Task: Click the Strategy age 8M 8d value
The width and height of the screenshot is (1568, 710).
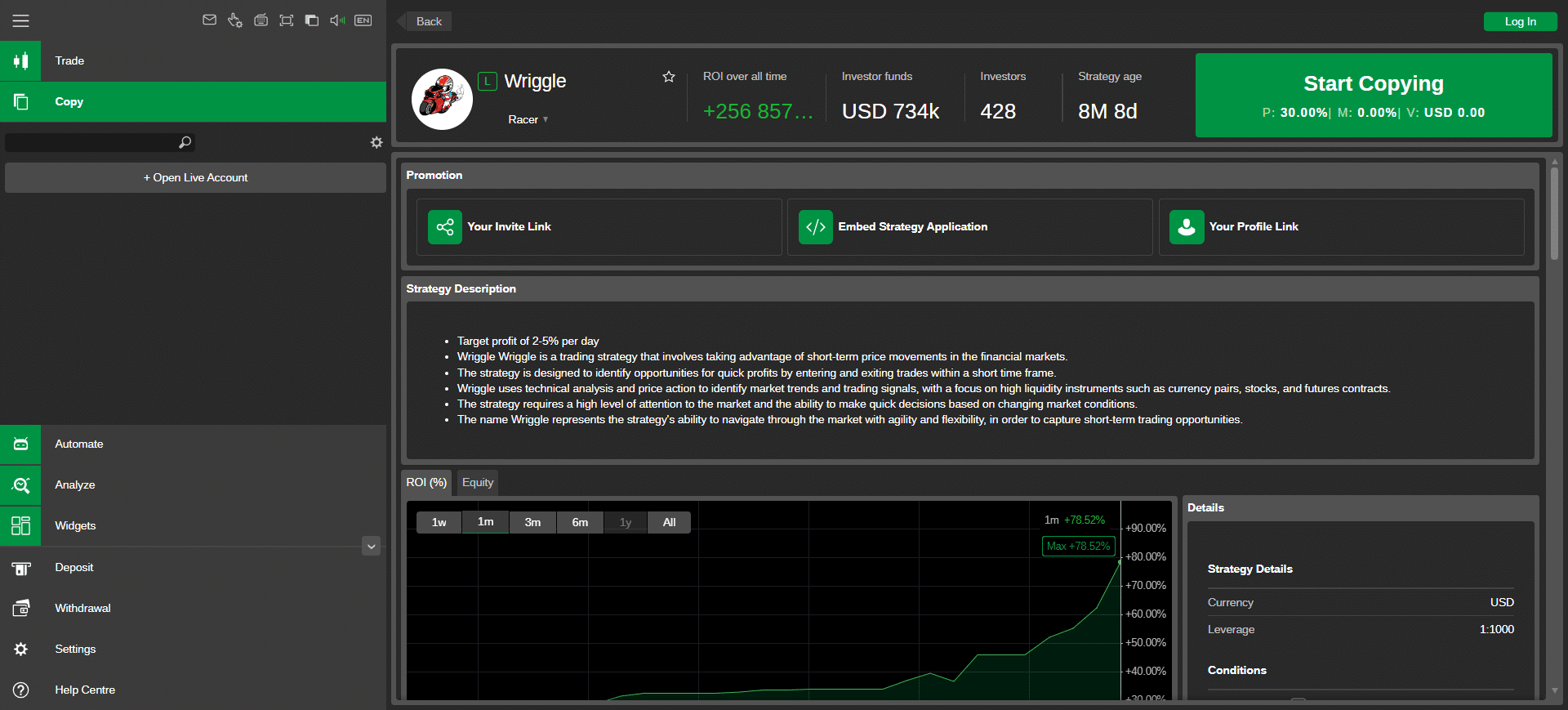Action: pos(1107,111)
